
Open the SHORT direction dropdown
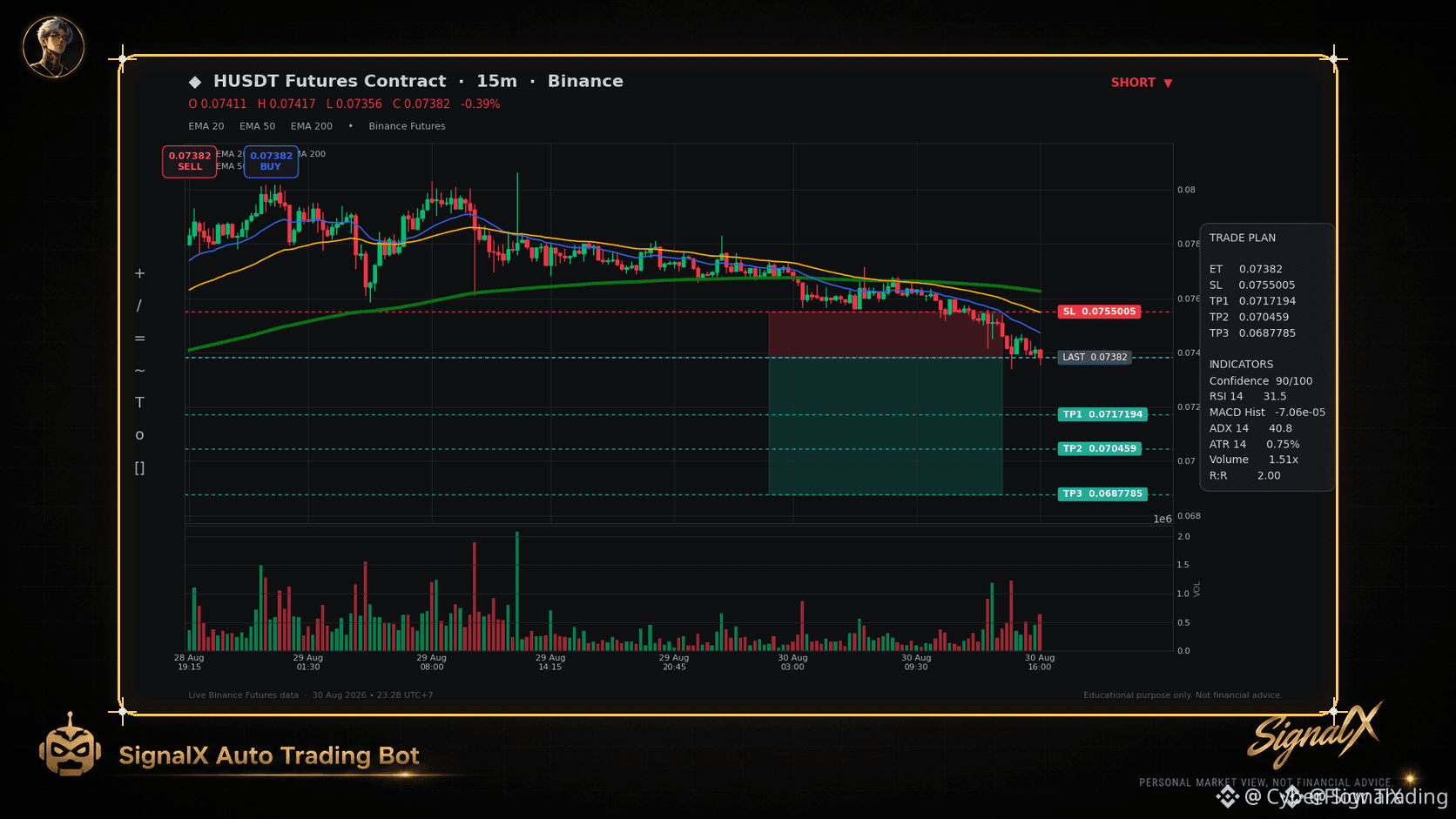click(x=1142, y=83)
